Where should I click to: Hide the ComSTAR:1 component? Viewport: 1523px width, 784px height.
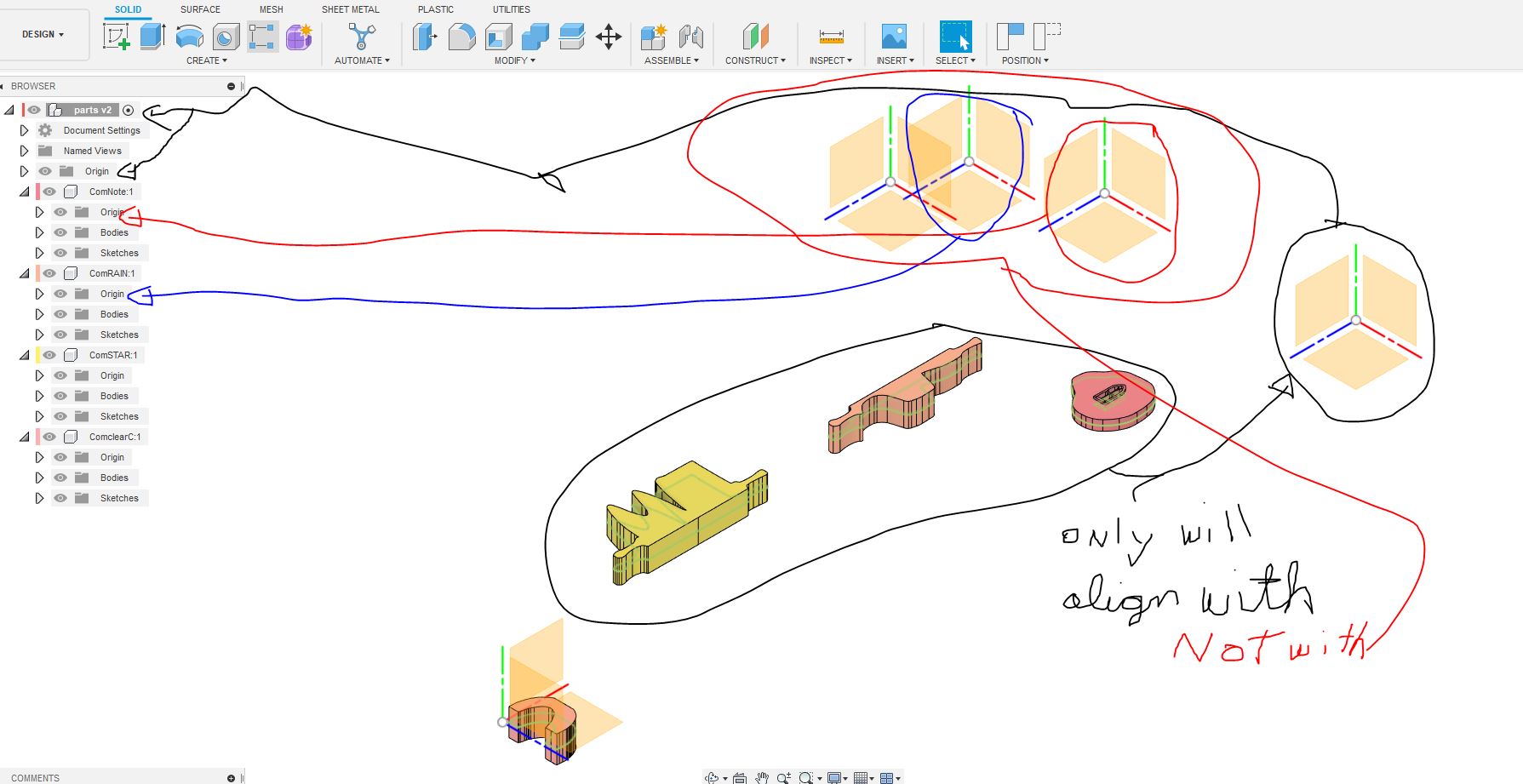coord(49,355)
